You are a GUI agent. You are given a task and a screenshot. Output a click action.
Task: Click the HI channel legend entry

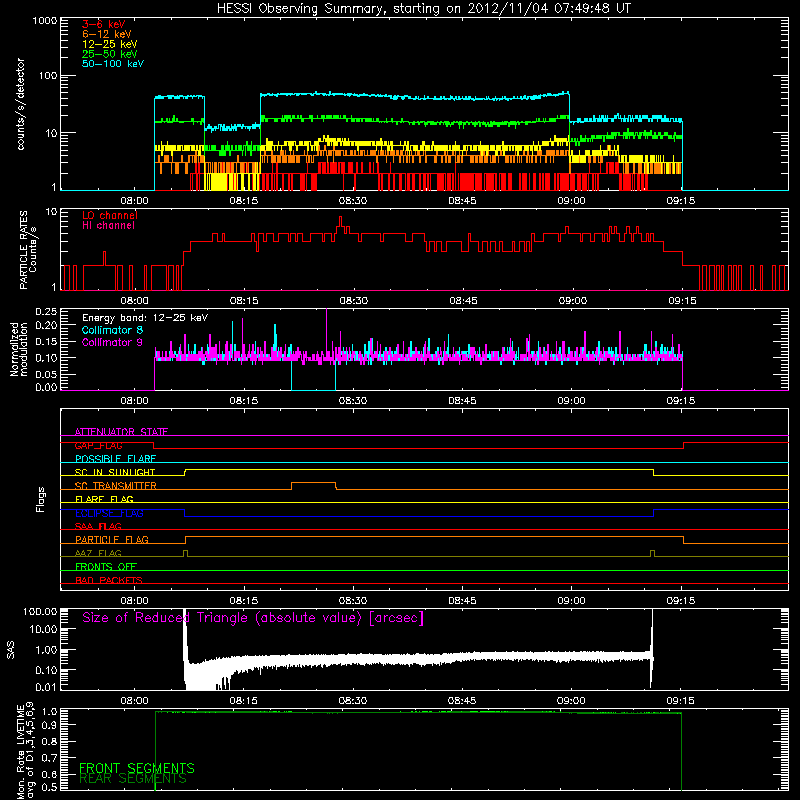pyautogui.click(x=108, y=226)
